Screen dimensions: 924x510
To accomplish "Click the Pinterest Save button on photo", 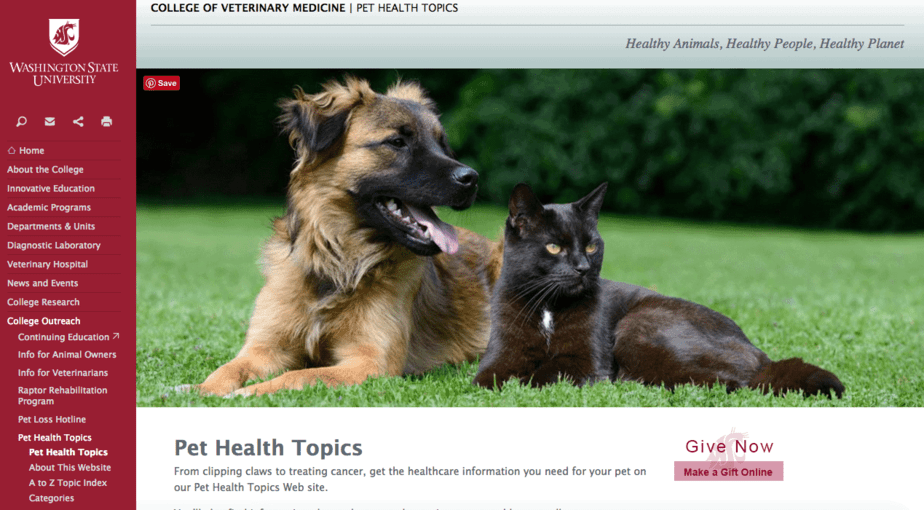I will pyautogui.click(x=161, y=83).
